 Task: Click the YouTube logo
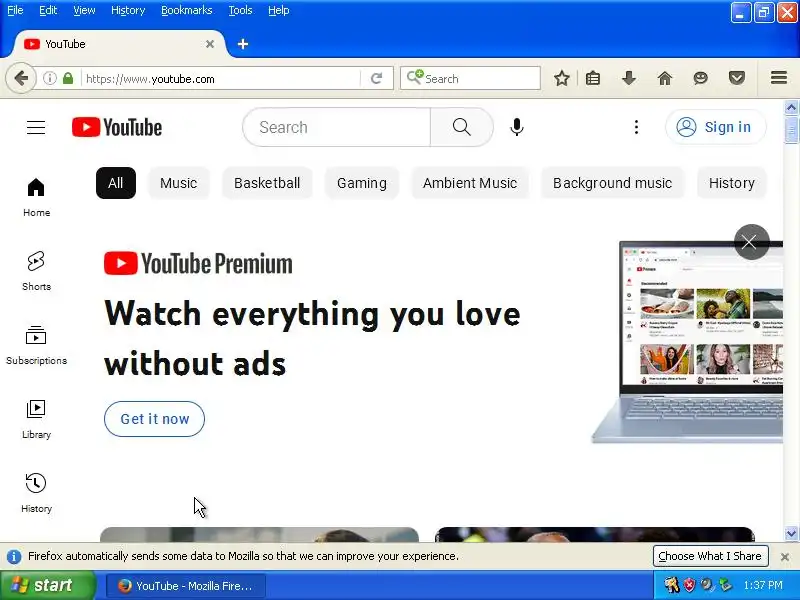point(117,127)
